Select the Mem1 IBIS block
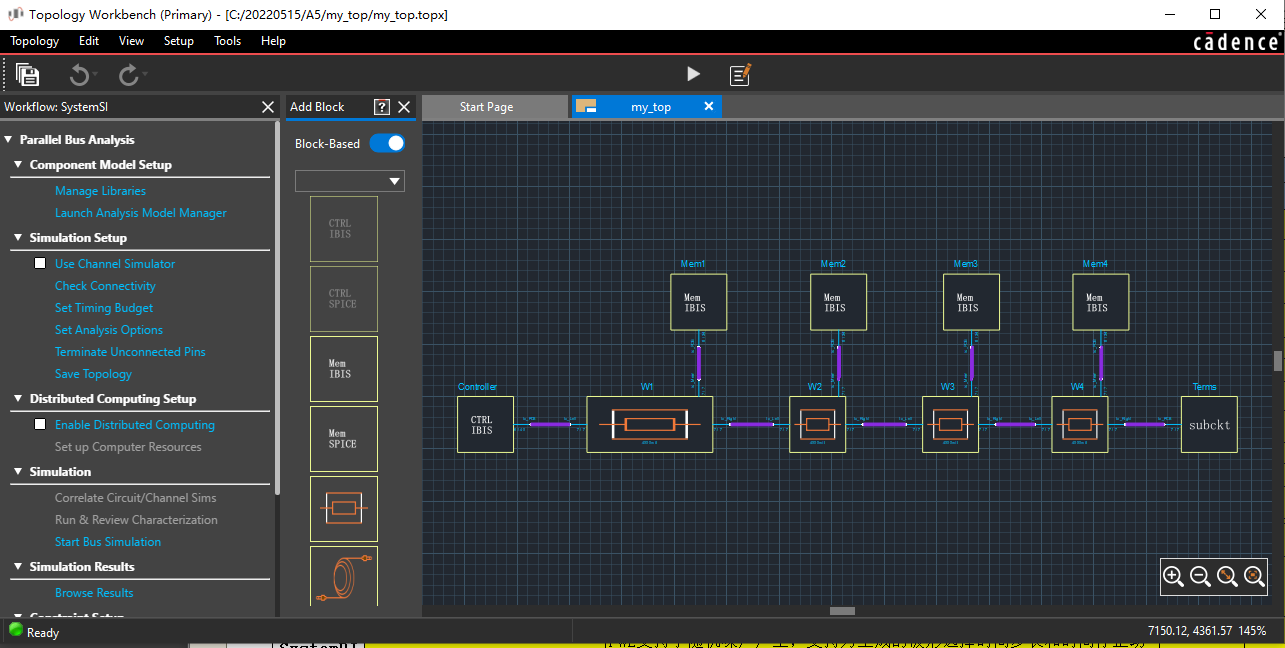 point(698,302)
